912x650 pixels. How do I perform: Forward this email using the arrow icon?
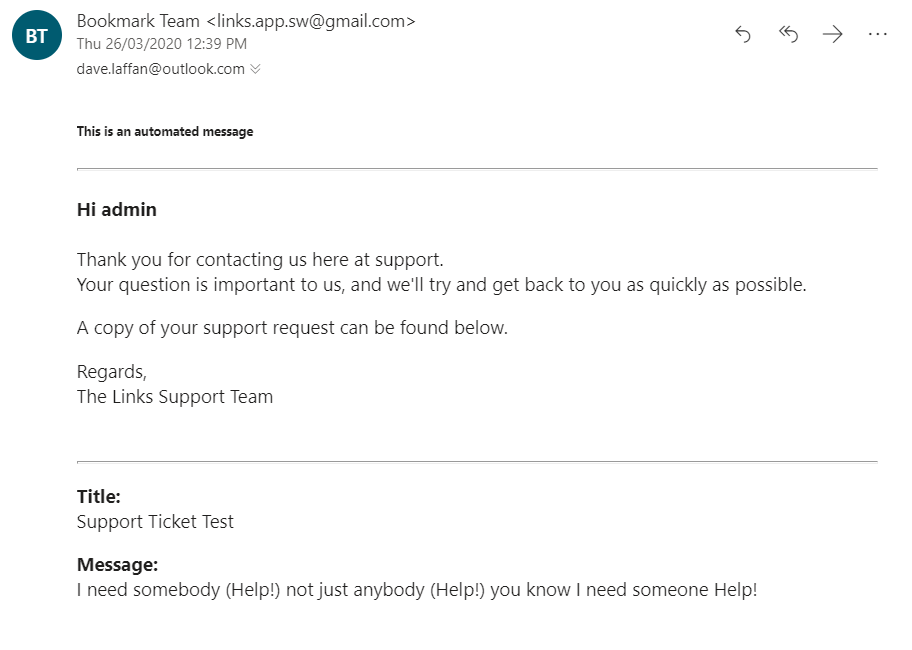(832, 35)
